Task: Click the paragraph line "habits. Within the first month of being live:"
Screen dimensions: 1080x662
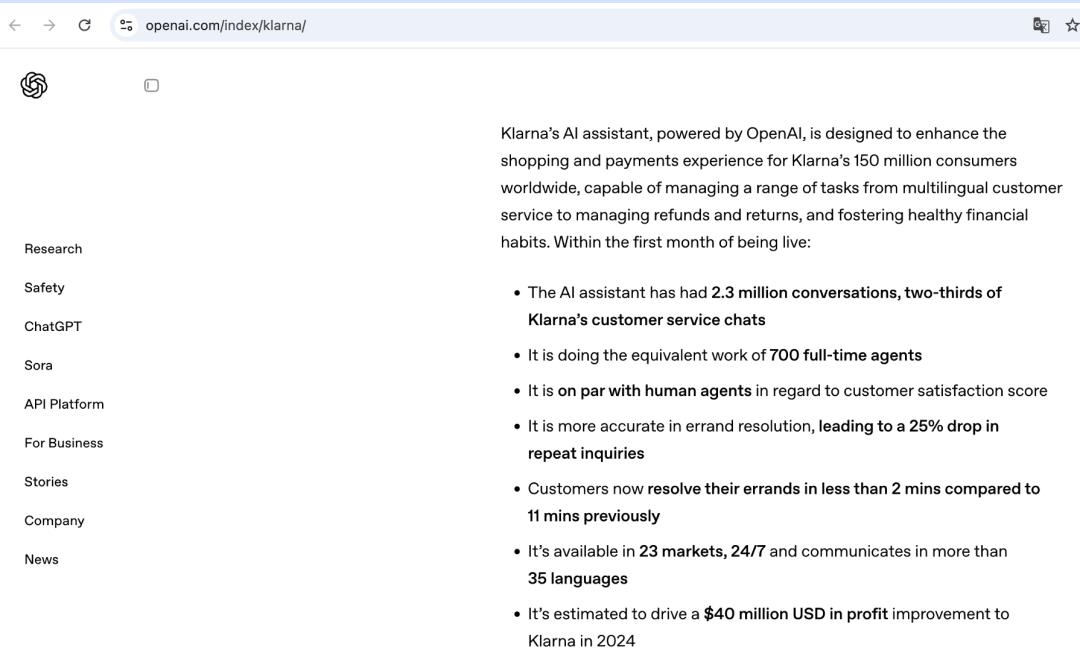Action: [656, 242]
